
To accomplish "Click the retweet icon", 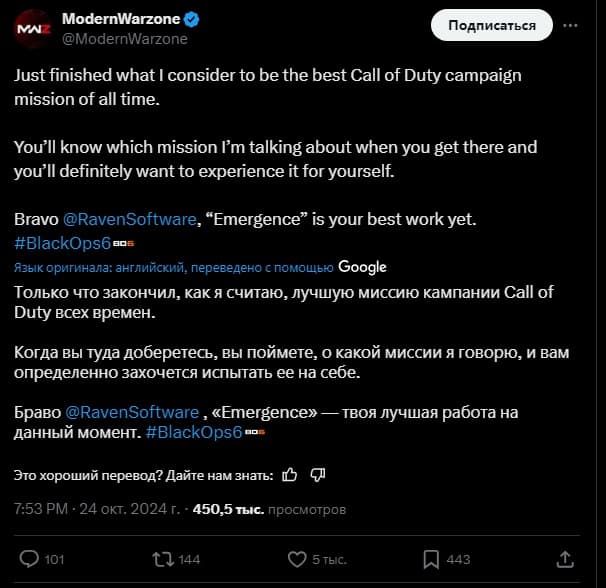I will coord(161,559).
